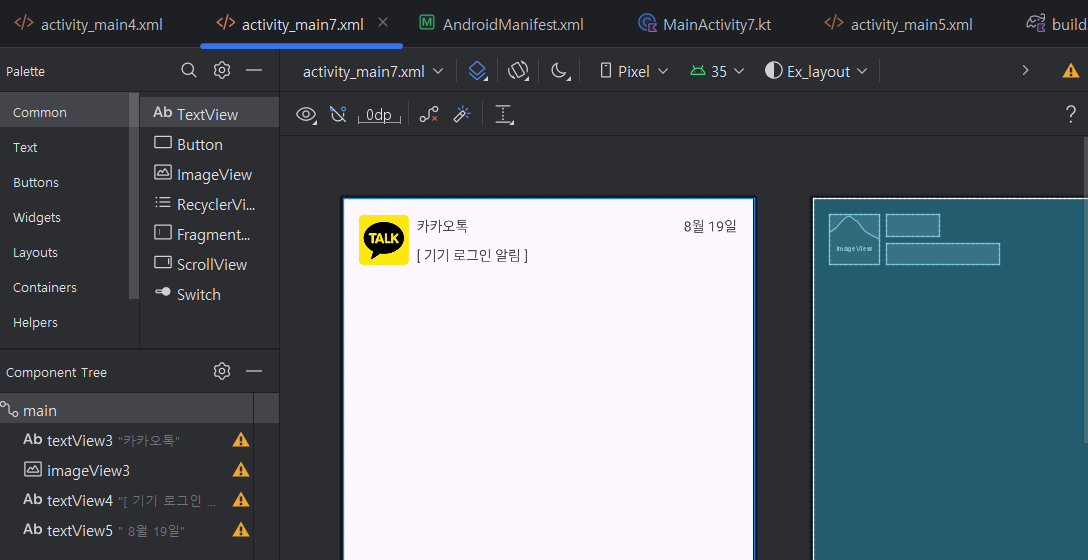1088x560 pixels.
Task: Select design surface layers icon
Action: coord(477,71)
